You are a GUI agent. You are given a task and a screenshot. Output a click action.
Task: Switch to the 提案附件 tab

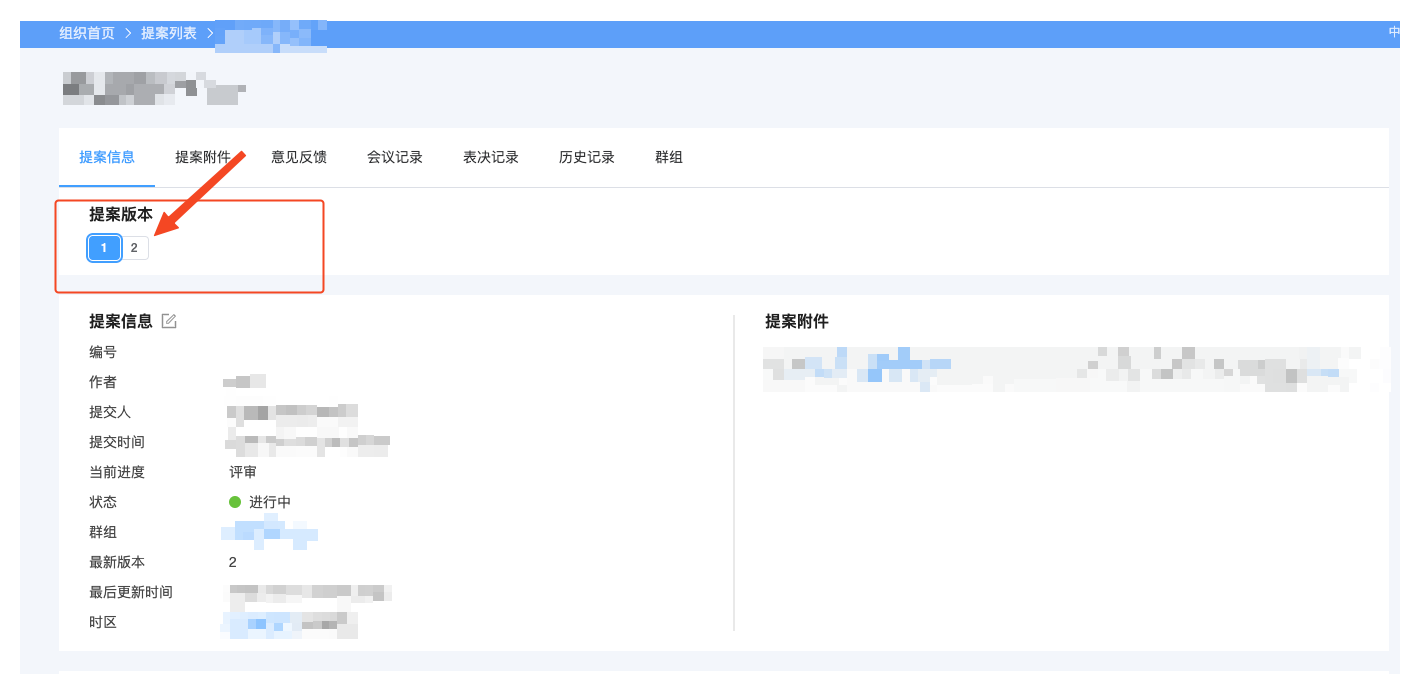point(203,157)
